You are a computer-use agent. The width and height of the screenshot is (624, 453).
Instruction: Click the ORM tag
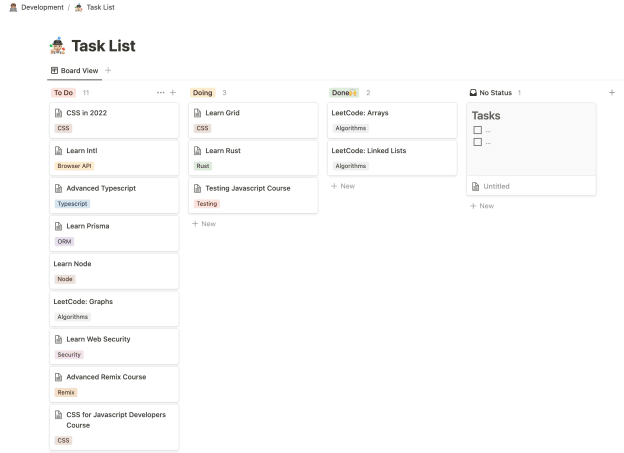point(64,242)
